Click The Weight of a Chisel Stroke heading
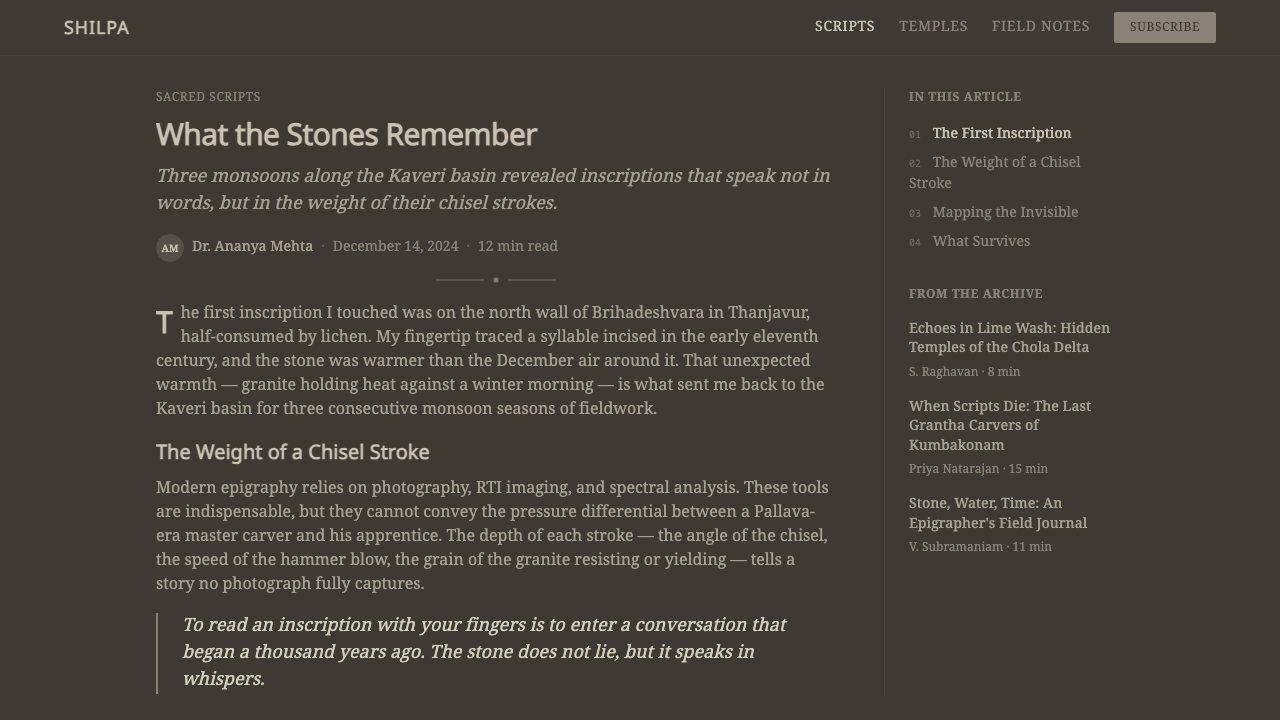The image size is (1280, 720). click(x=292, y=452)
